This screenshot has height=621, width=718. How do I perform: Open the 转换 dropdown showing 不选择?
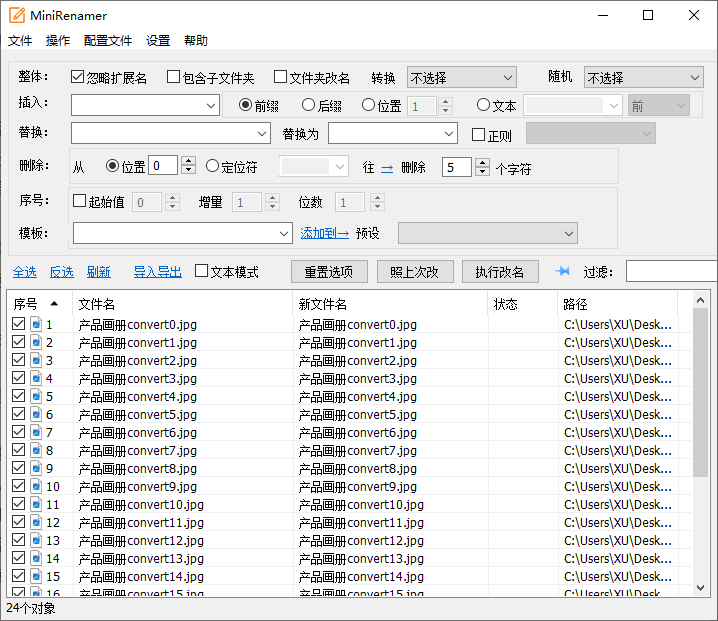click(462, 77)
